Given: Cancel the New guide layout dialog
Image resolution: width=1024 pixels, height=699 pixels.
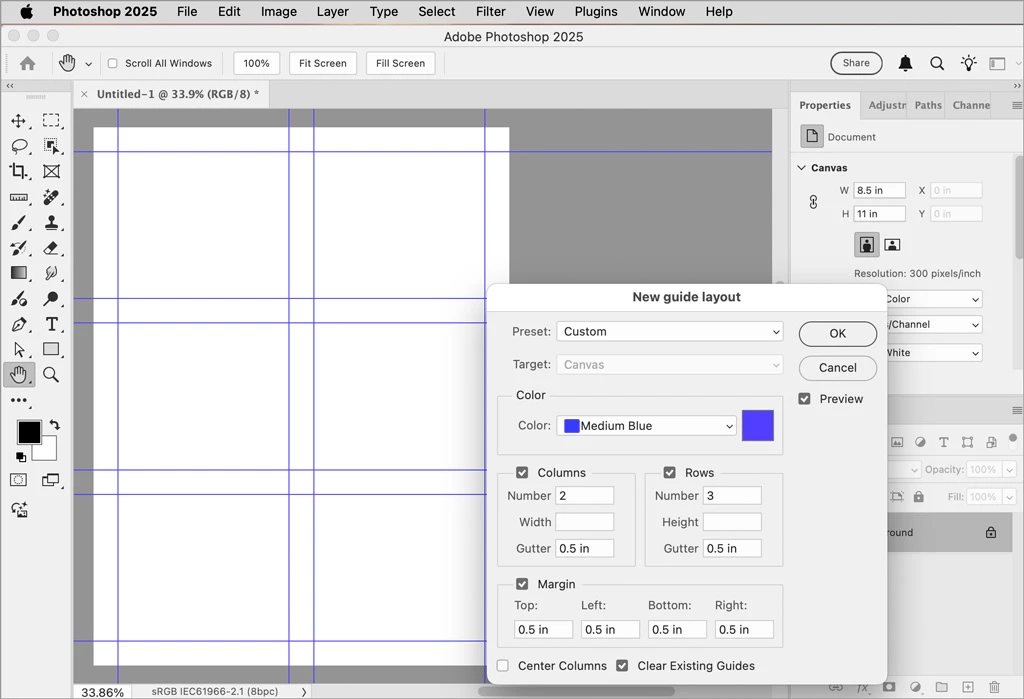Looking at the screenshot, I should coord(838,368).
